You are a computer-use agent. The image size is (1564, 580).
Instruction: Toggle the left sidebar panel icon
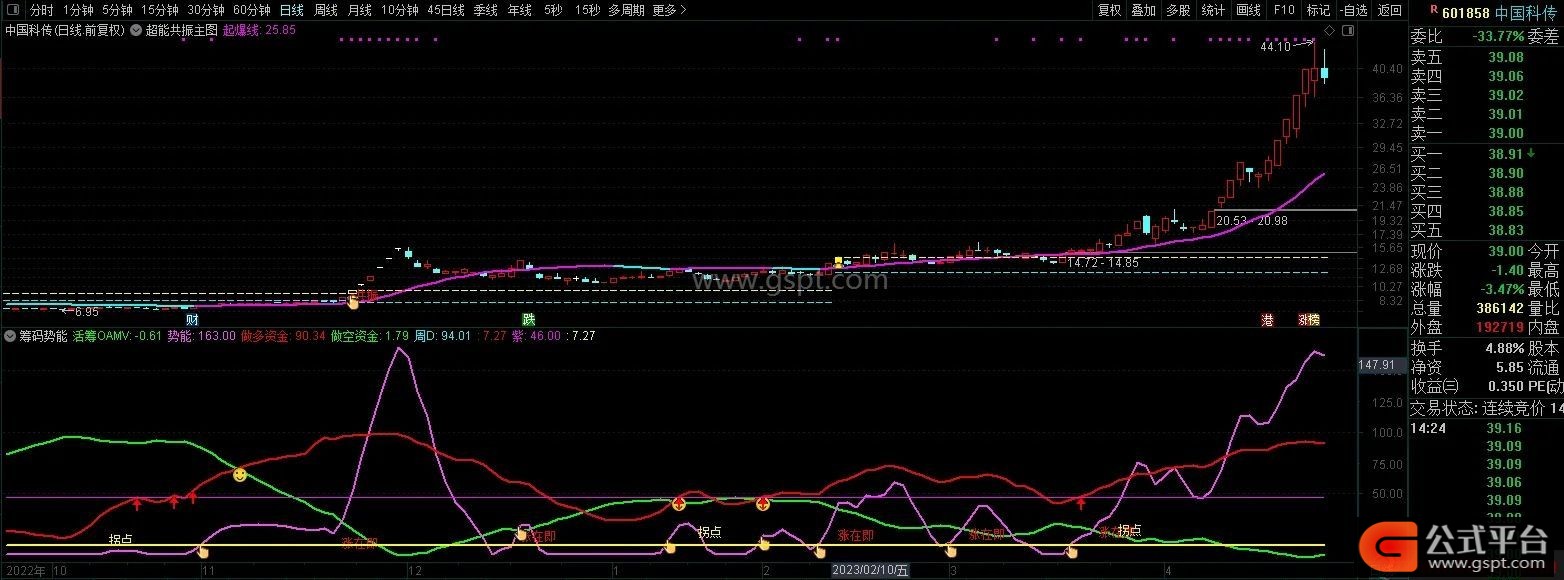point(12,11)
